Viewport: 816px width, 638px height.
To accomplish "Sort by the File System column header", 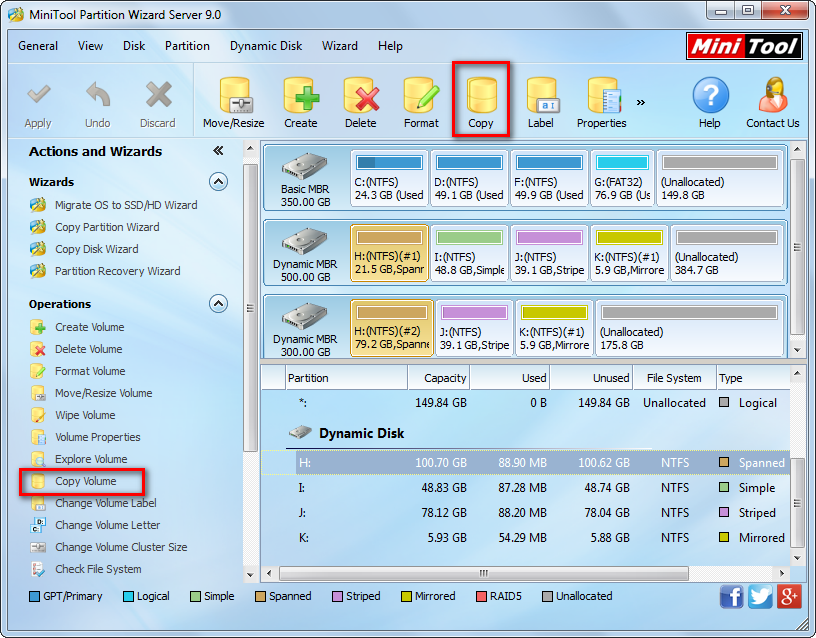I will 674,378.
